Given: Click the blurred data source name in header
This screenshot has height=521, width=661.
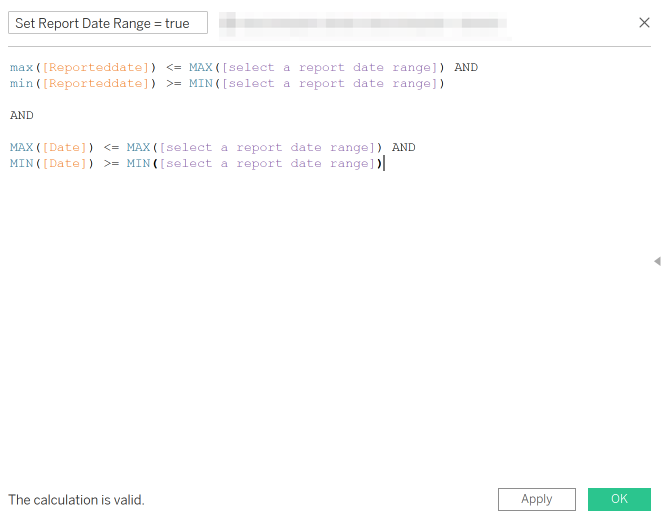Looking at the screenshot, I should click(360, 23).
